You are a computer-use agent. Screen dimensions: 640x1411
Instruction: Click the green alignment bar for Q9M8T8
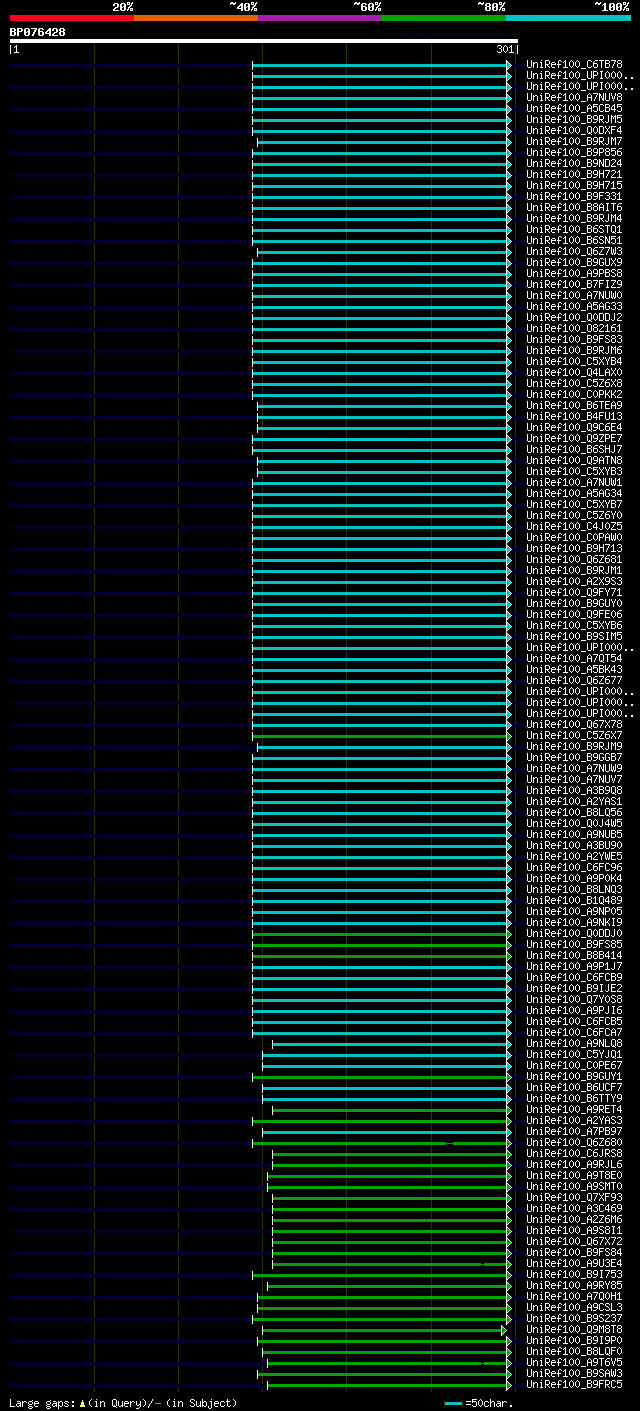384,1331
